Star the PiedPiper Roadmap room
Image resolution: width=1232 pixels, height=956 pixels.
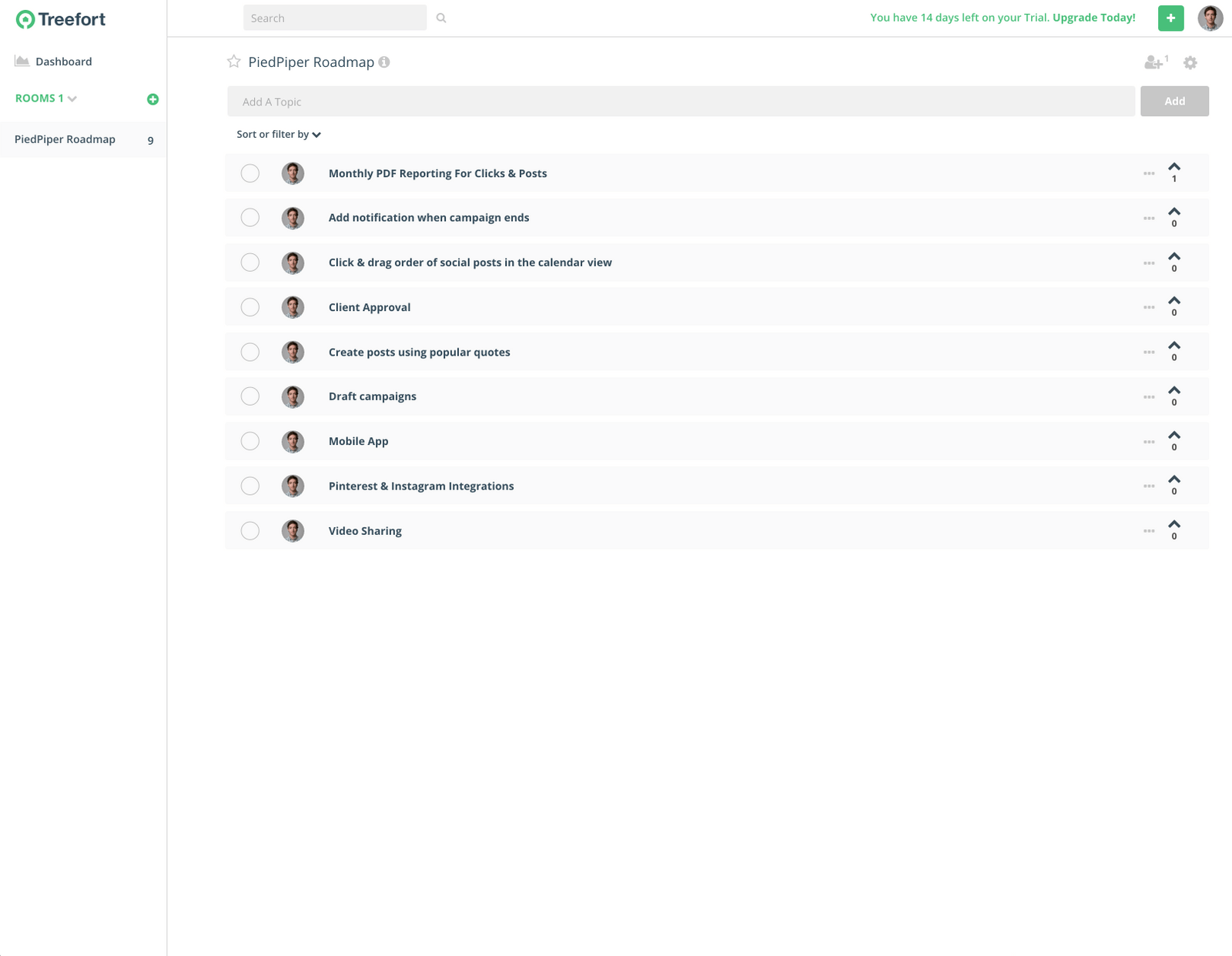[234, 62]
